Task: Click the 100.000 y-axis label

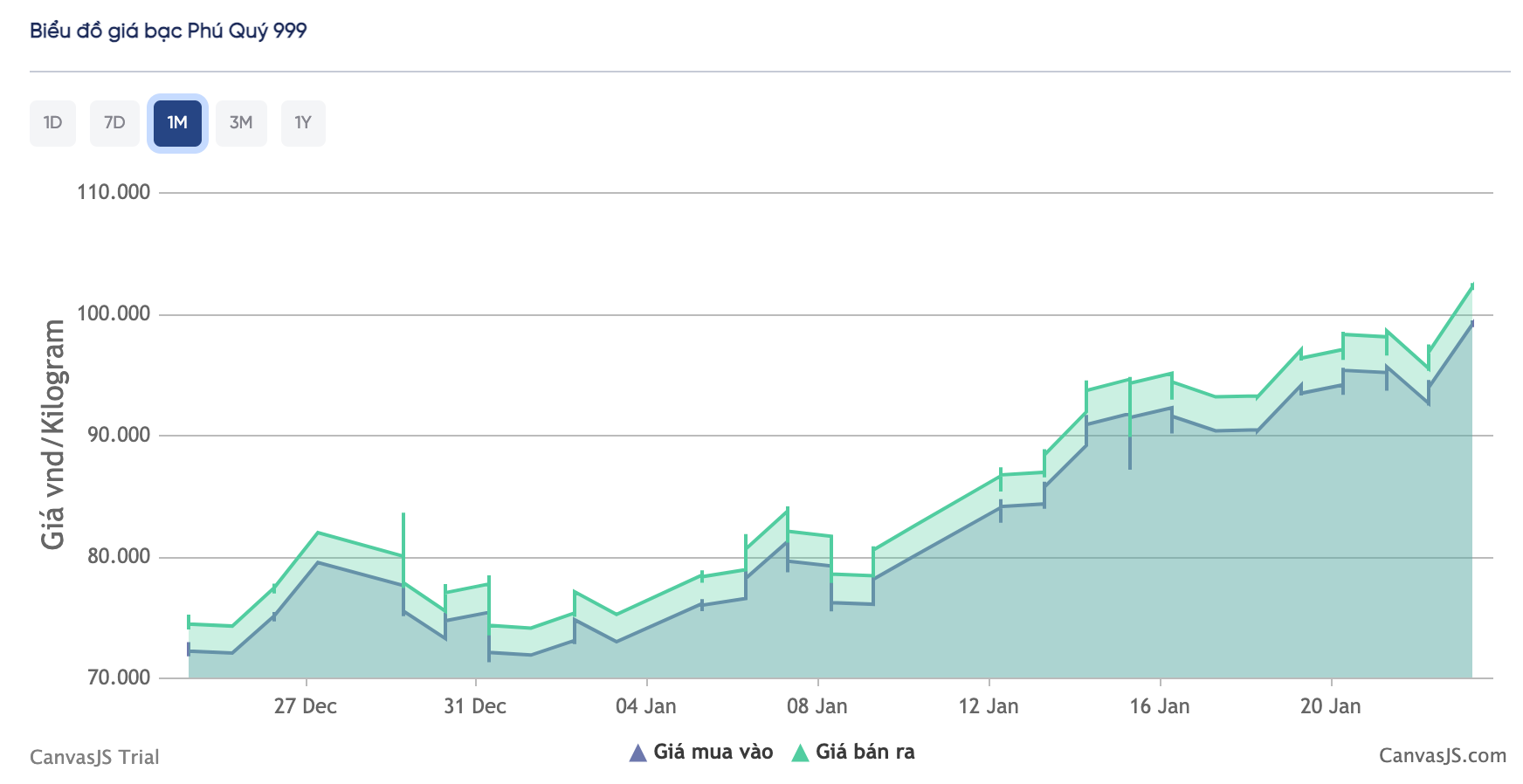Action: (x=114, y=313)
